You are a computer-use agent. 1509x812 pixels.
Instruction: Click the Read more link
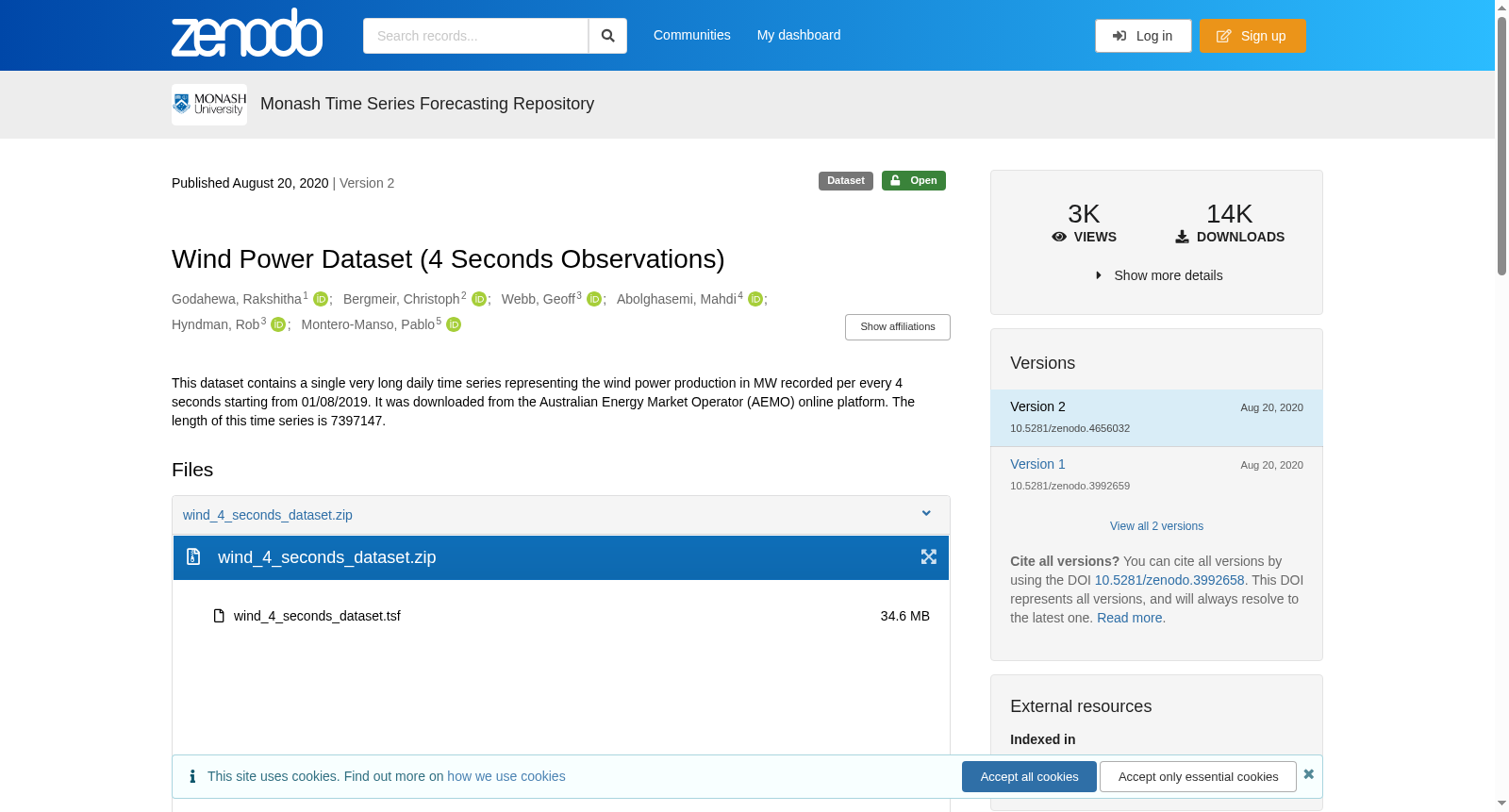(x=1130, y=618)
